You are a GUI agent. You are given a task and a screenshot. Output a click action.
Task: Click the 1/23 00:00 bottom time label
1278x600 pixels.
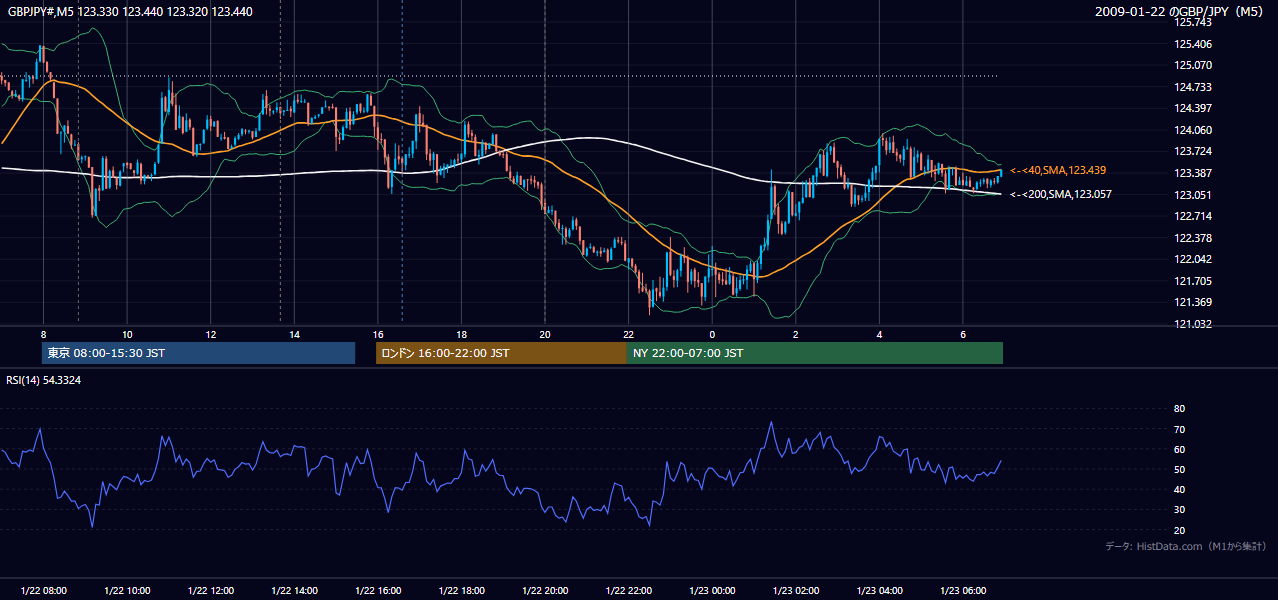coord(712,591)
